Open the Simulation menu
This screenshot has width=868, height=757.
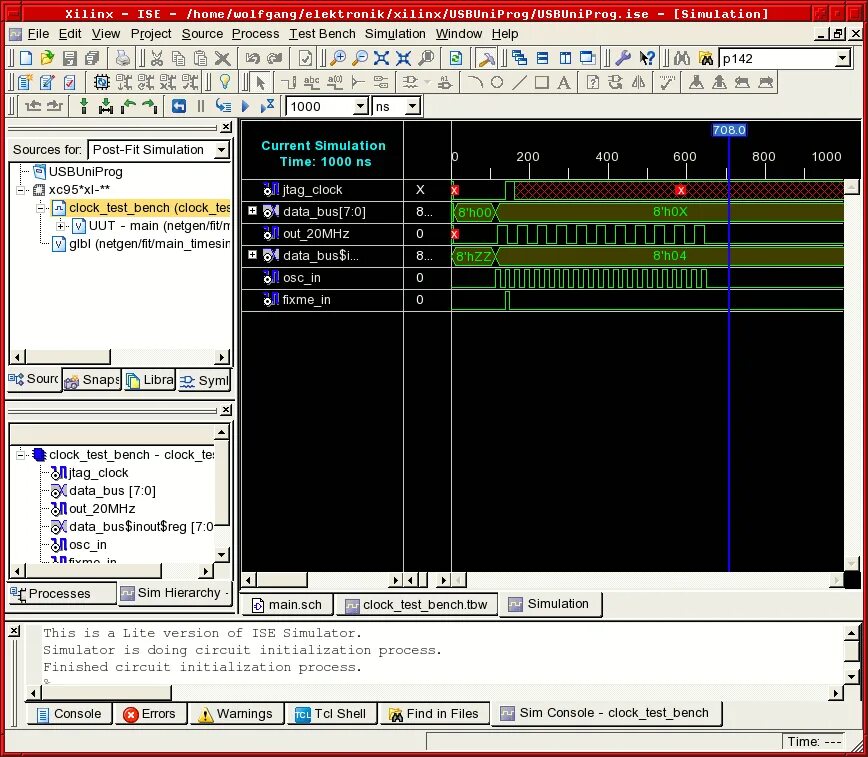tap(395, 34)
